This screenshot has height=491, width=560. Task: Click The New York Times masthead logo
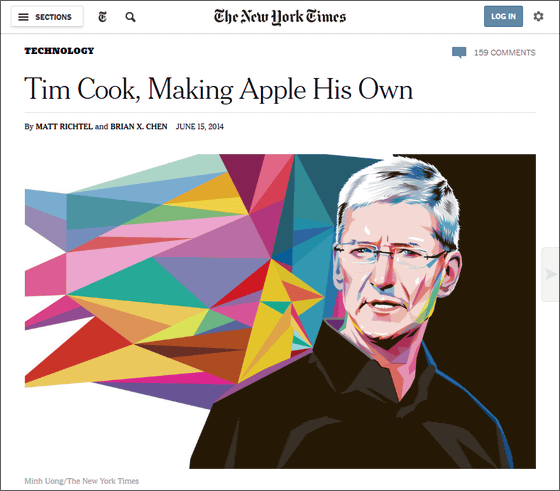point(280,17)
